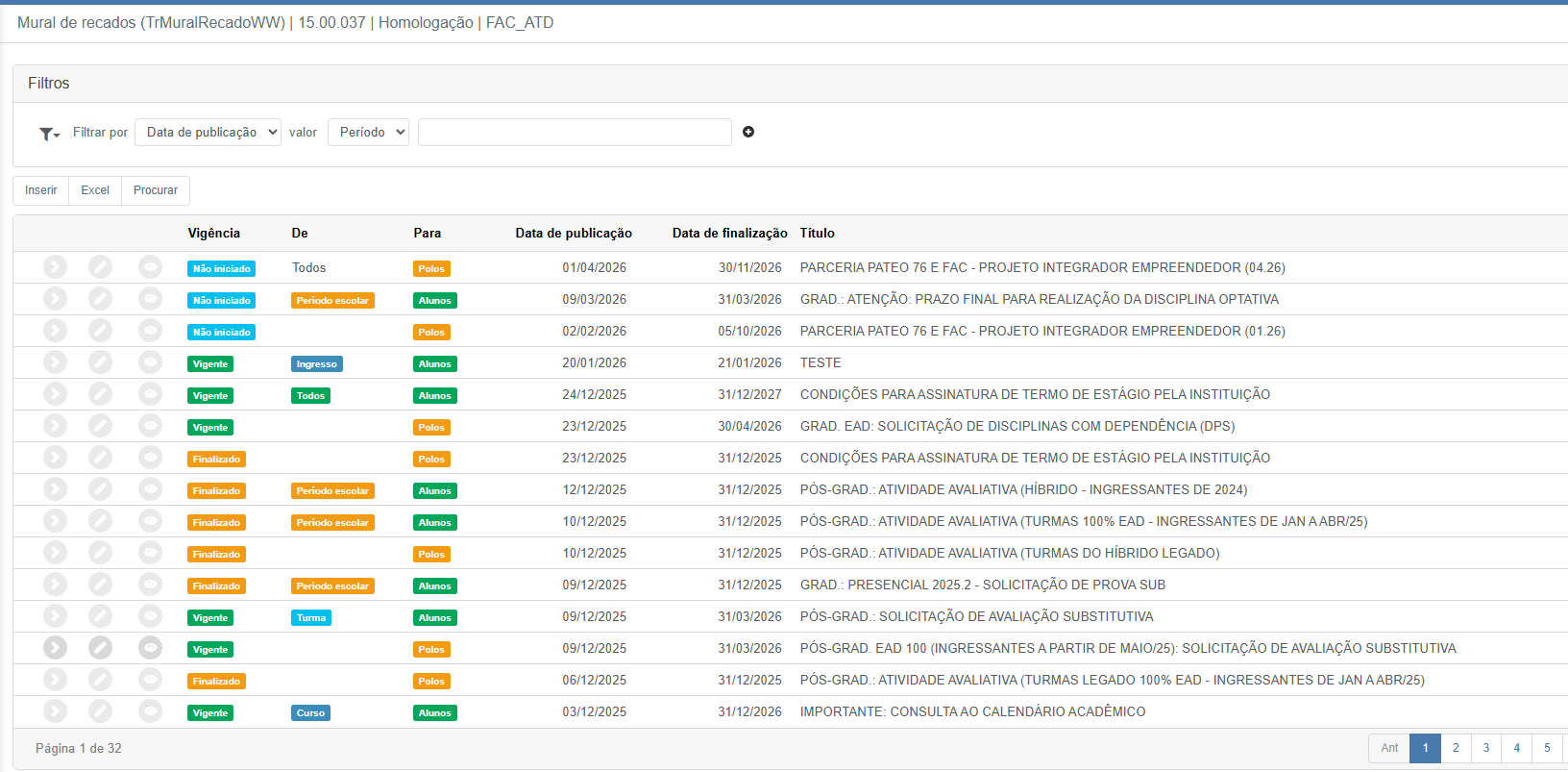Click the eye icon for the TESTE row
1568x772 pixels.
(x=150, y=362)
